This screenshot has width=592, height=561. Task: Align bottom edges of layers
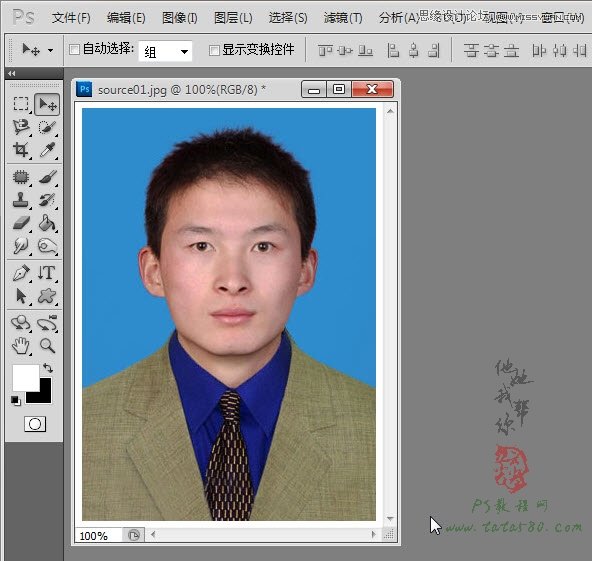[x=365, y=50]
